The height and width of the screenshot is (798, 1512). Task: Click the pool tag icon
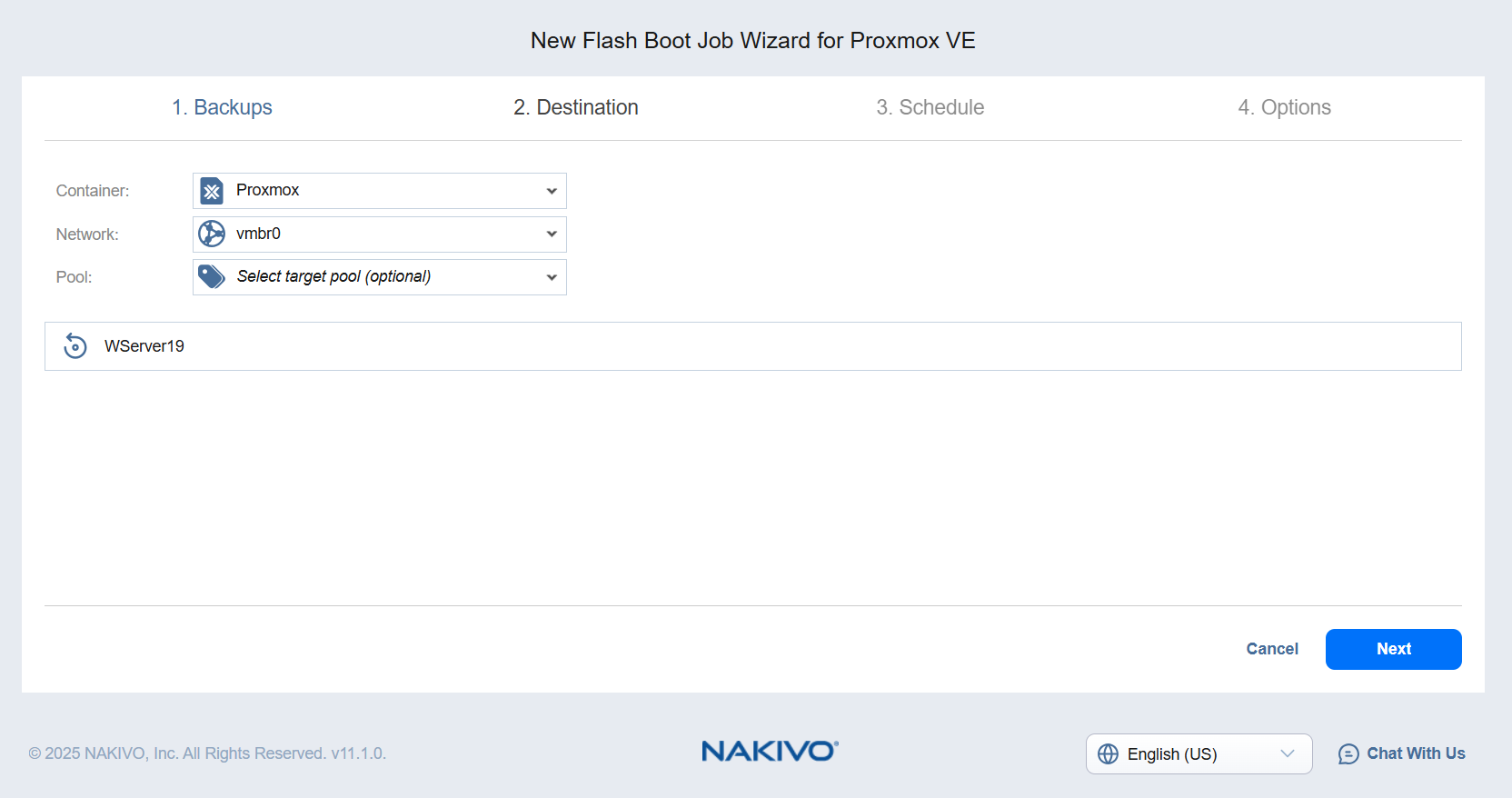click(x=212, y=276)
